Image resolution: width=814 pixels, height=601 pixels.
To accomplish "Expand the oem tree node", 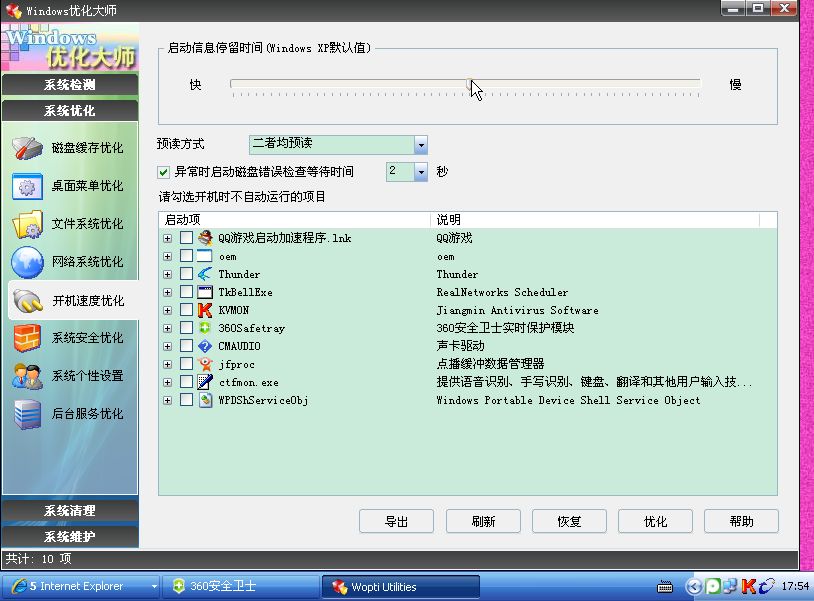I will pyautogui.click(x=167, y=256).
